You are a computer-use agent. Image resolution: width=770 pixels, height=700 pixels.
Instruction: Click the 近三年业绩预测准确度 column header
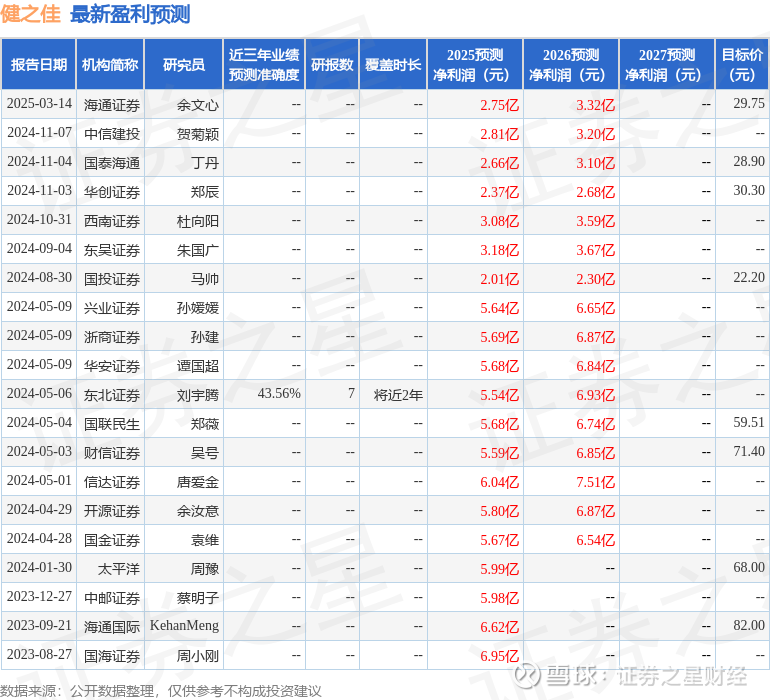click(264, 64)
